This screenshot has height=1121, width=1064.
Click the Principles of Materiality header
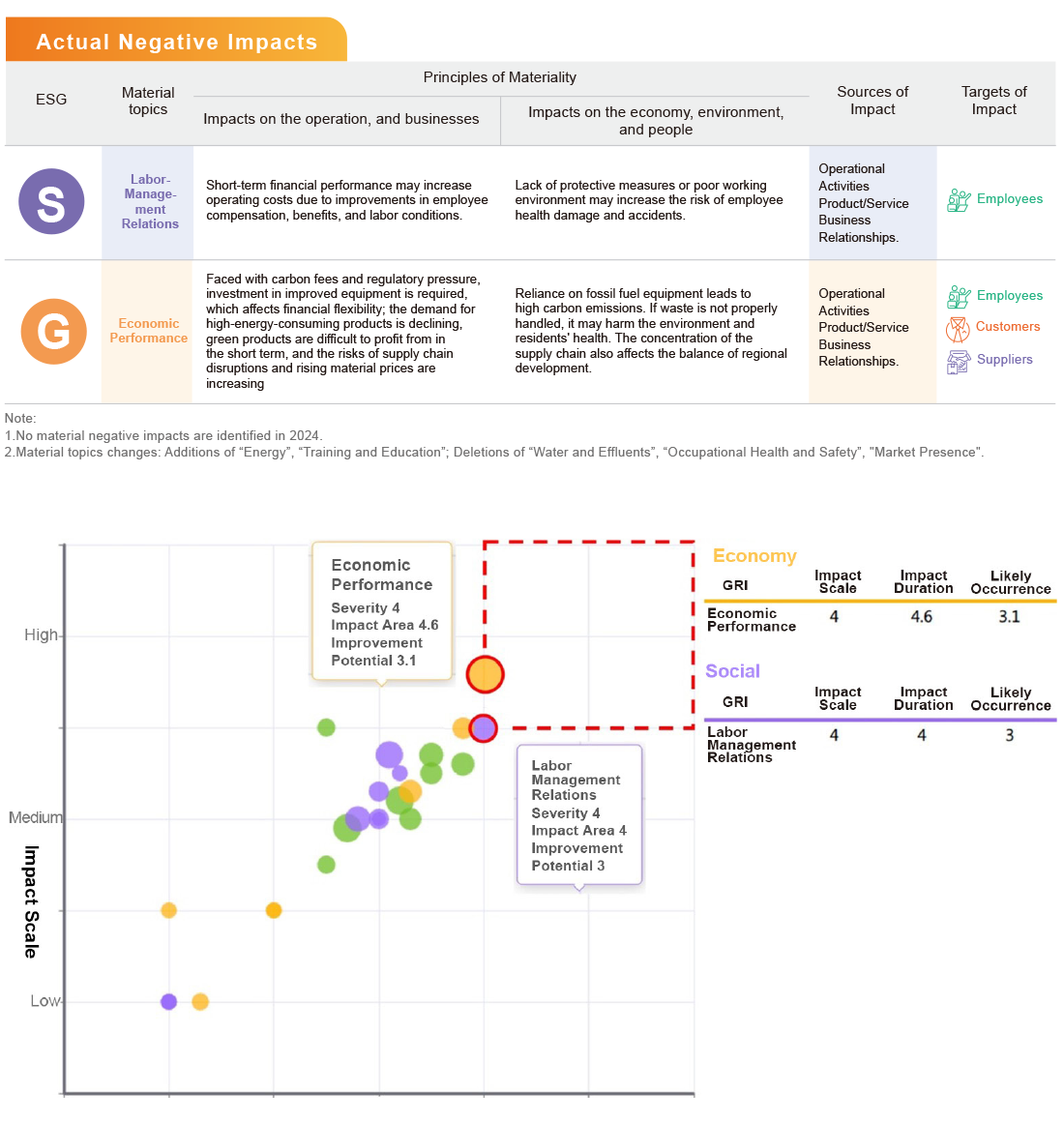[x=499, y=77]
